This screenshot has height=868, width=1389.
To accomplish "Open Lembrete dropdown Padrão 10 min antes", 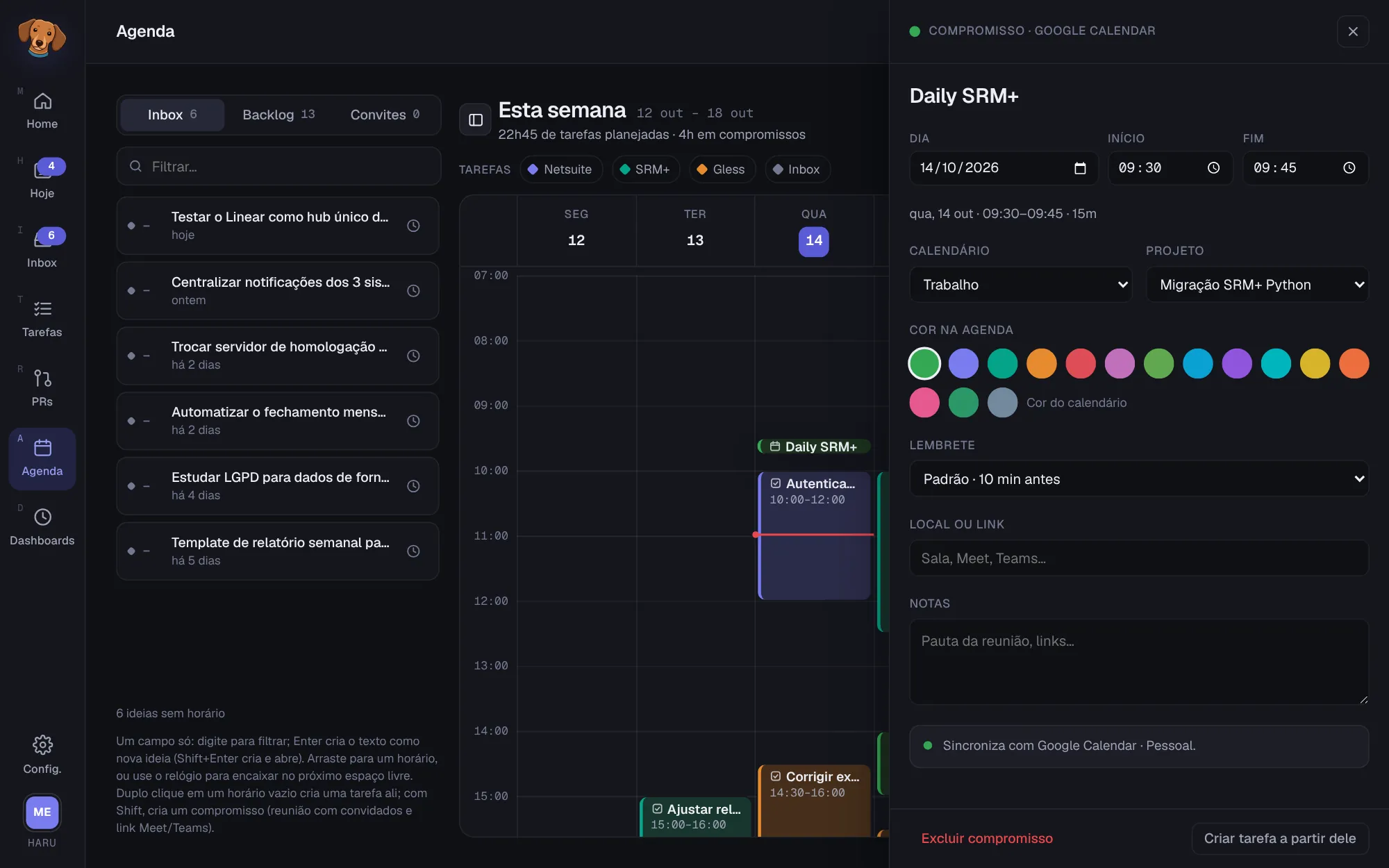I will (1139, 479).
